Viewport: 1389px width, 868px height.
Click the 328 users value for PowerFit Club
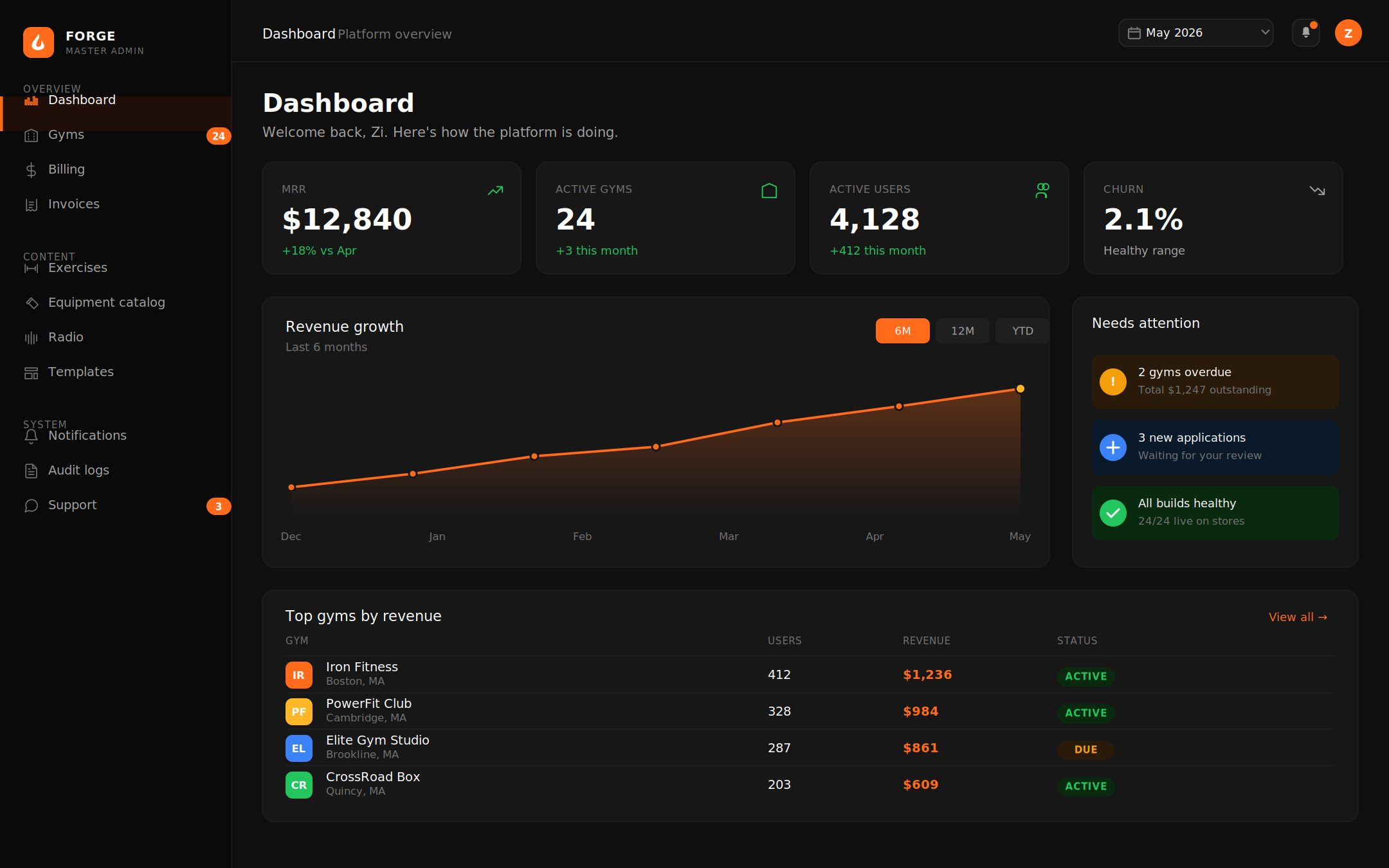[779, 712]
